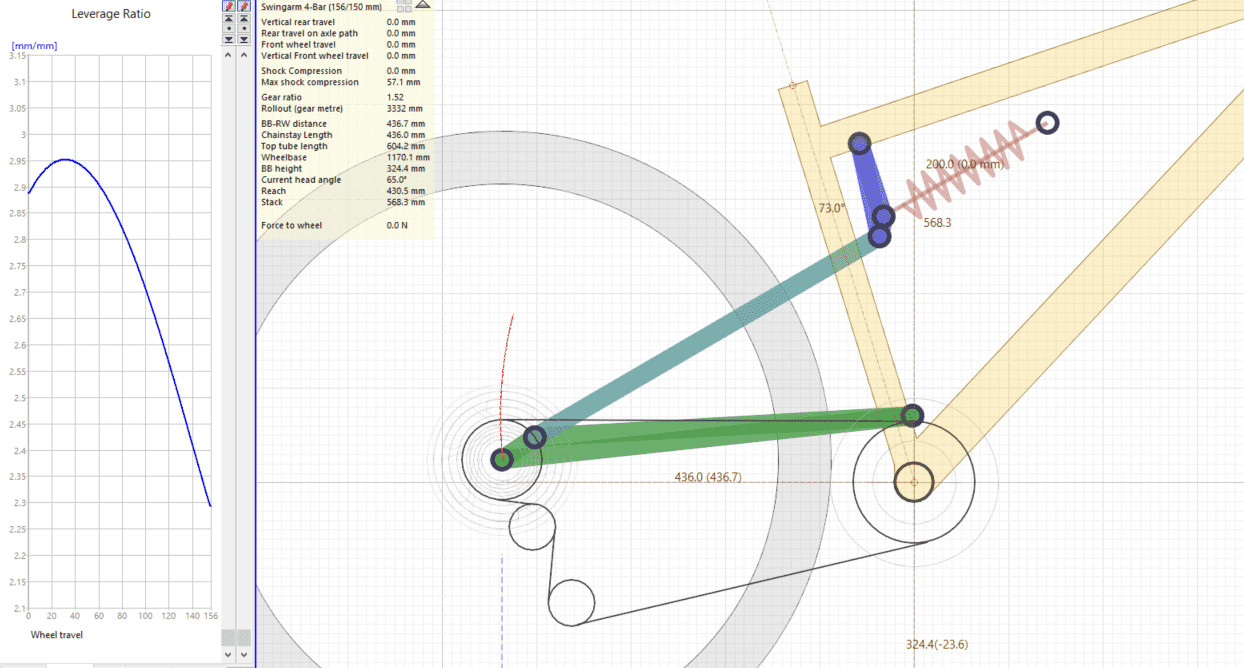The height and width of the screenshot is (668, 1244).
Task: Click the bottom bracket center point
Action: coord(913,482)
